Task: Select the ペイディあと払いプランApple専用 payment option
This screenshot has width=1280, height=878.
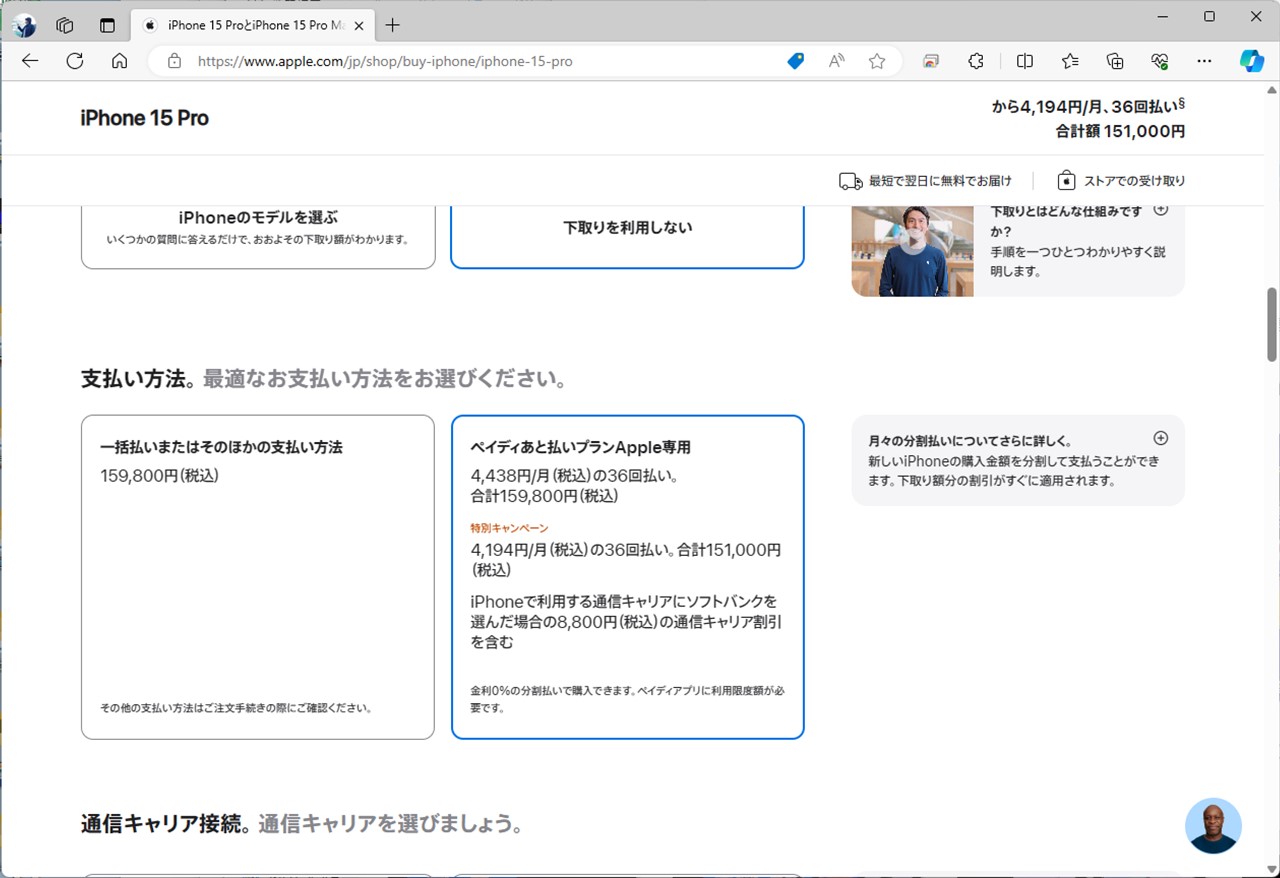Action: point(627,575)
